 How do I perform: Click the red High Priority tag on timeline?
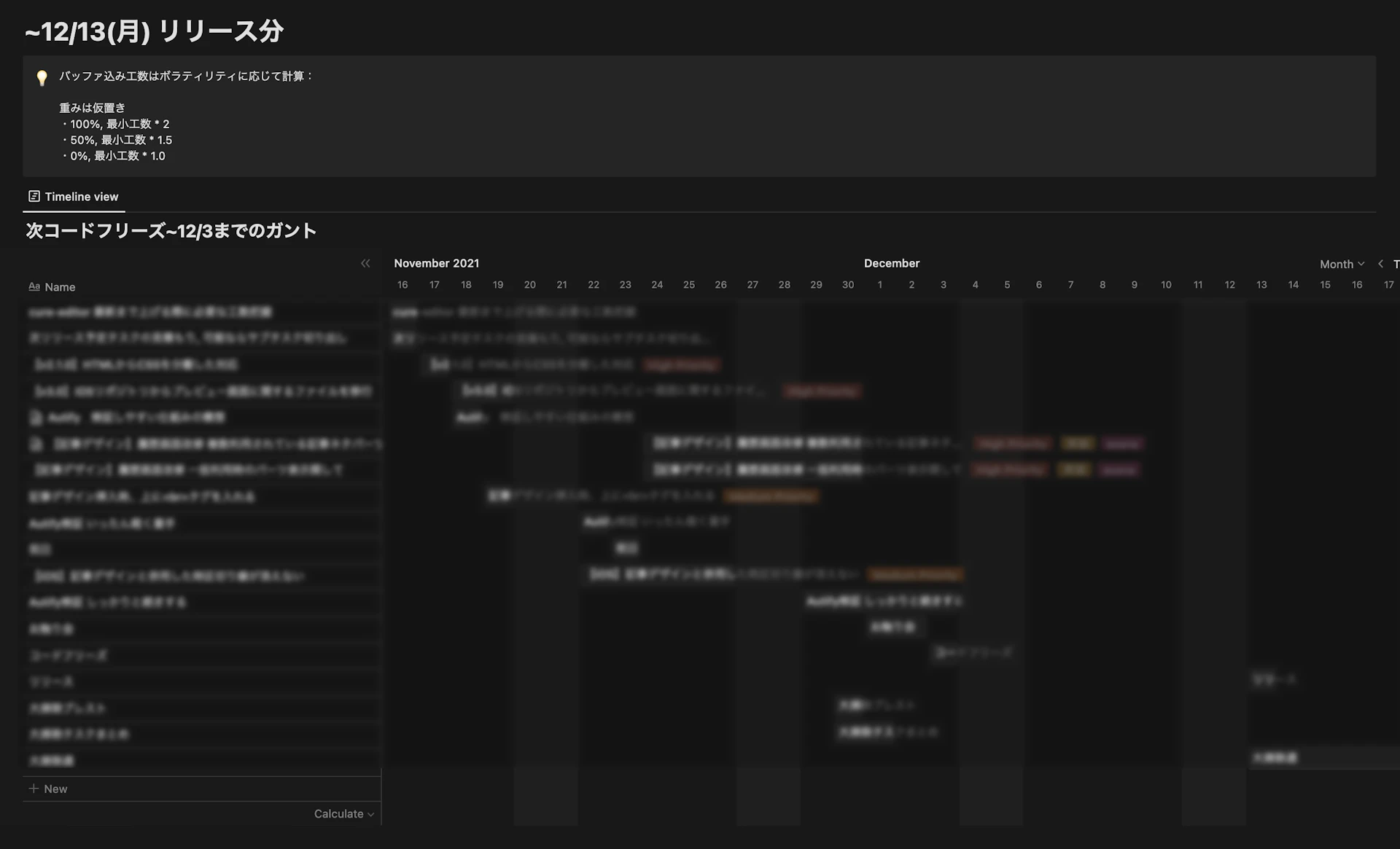click(682, 364)
